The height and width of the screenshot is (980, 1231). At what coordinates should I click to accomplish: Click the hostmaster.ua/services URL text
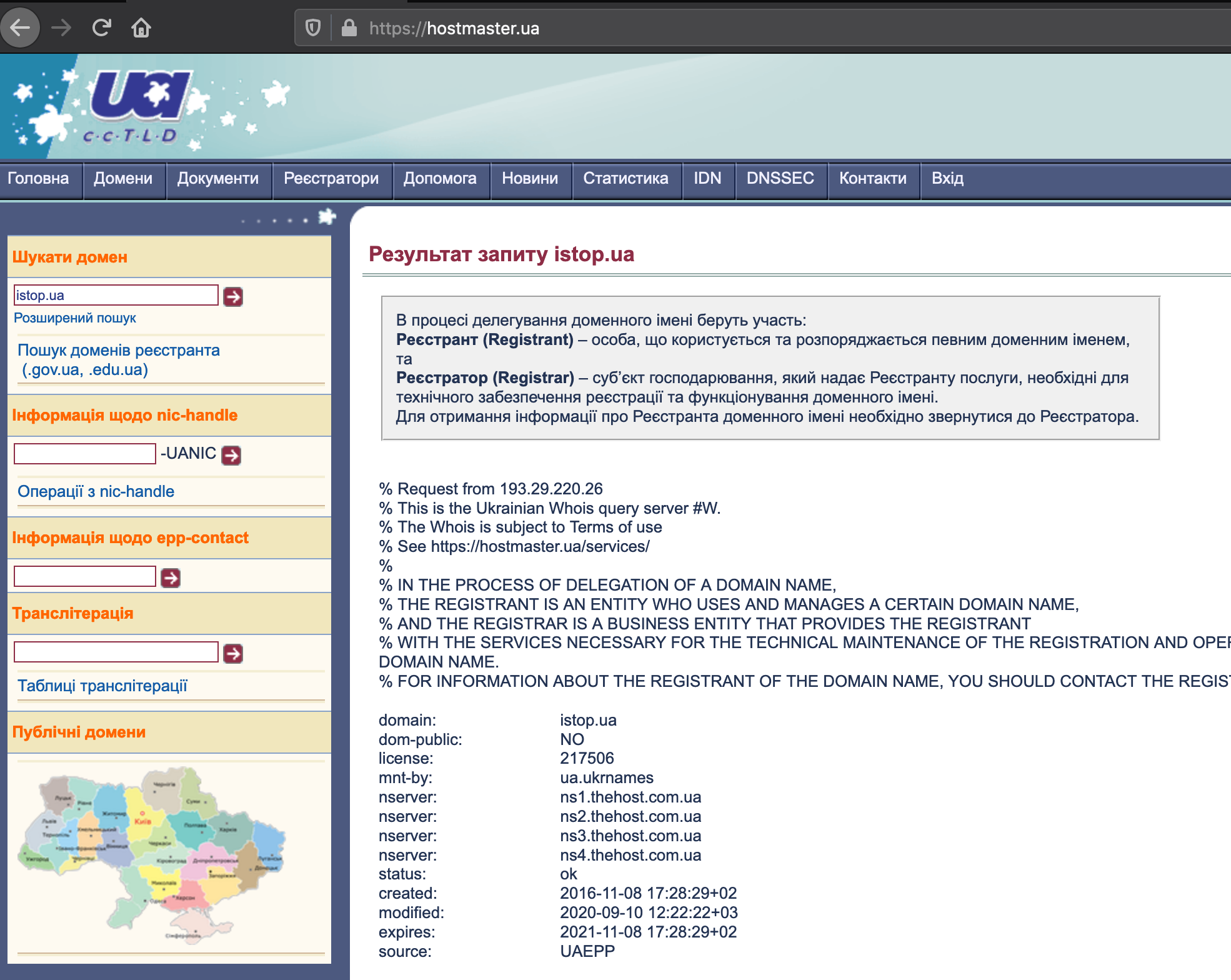tap(541, 547)
